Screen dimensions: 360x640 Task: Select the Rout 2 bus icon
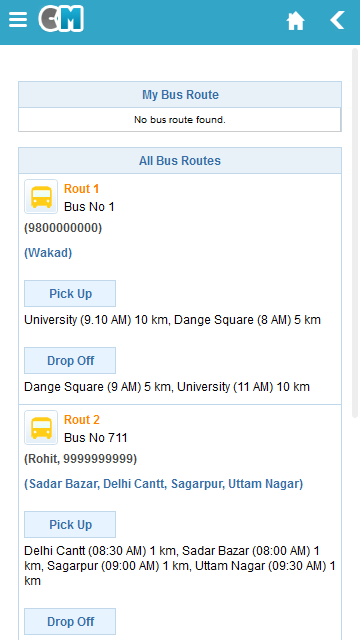(x=41, y=427)
